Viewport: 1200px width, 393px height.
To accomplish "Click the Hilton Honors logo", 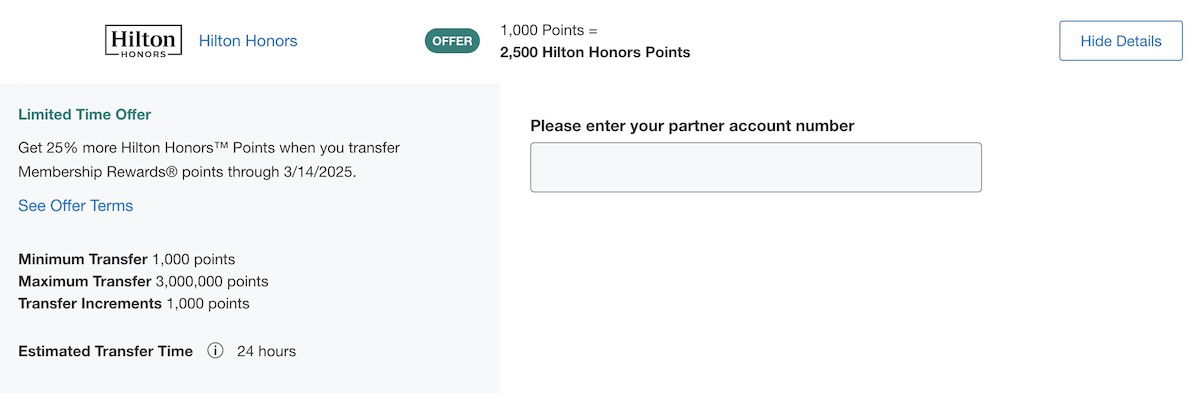I will pyautogui.click(x=143, y=41).
